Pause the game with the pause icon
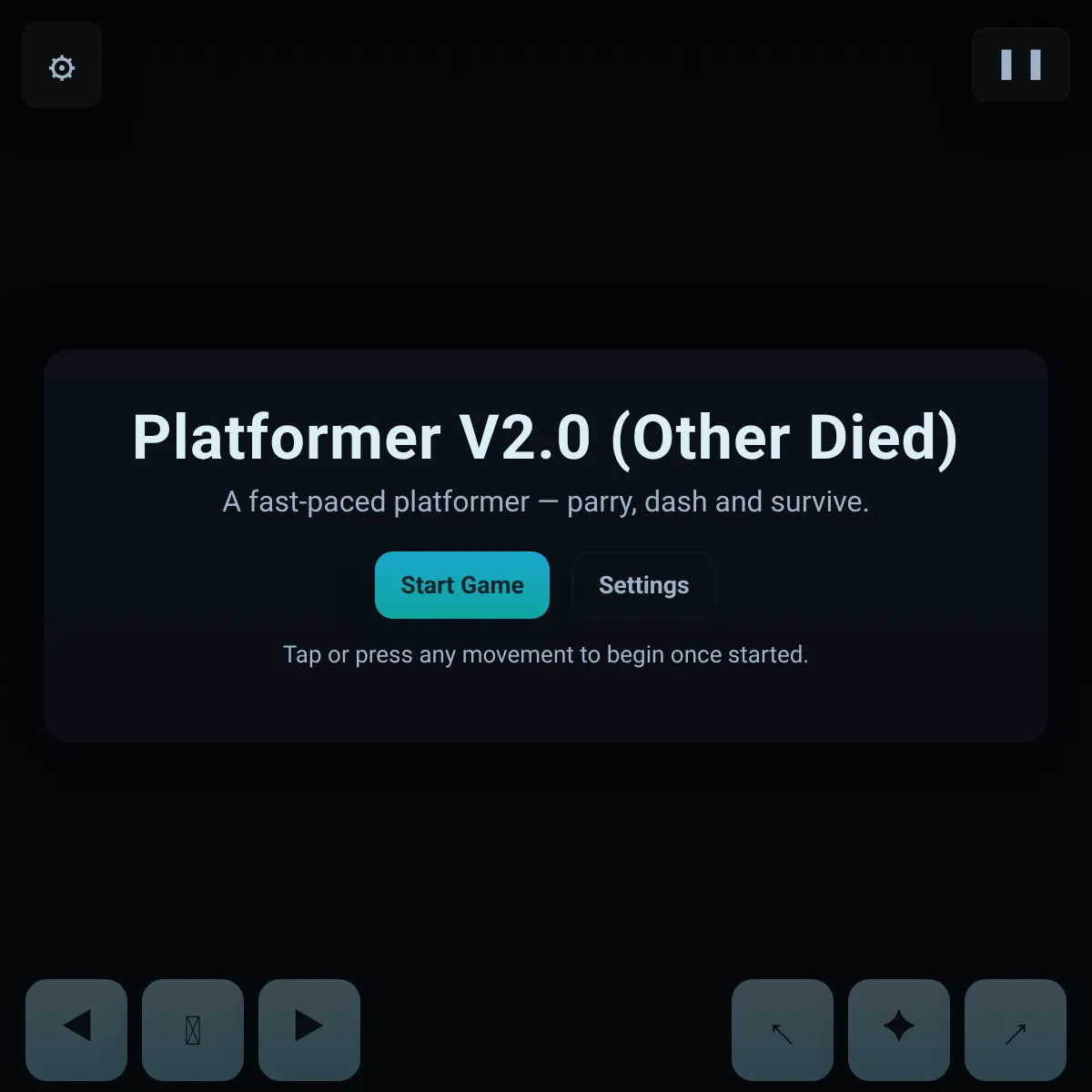Image resolution: width=1092 pixels, height=1092 pixels. coord(1021,65)
